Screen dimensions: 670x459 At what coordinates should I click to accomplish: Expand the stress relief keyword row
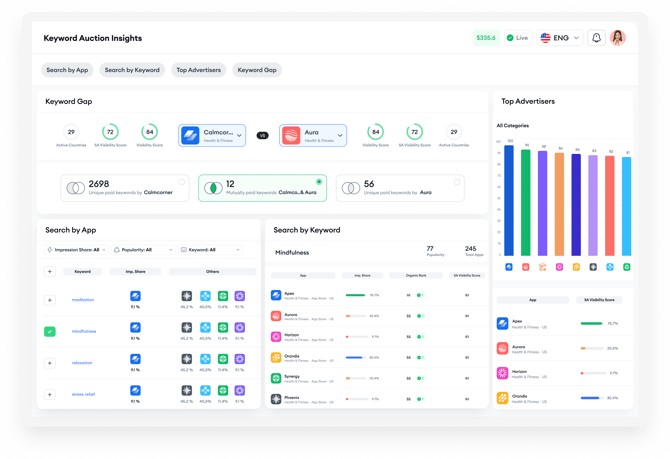[50, 394]
